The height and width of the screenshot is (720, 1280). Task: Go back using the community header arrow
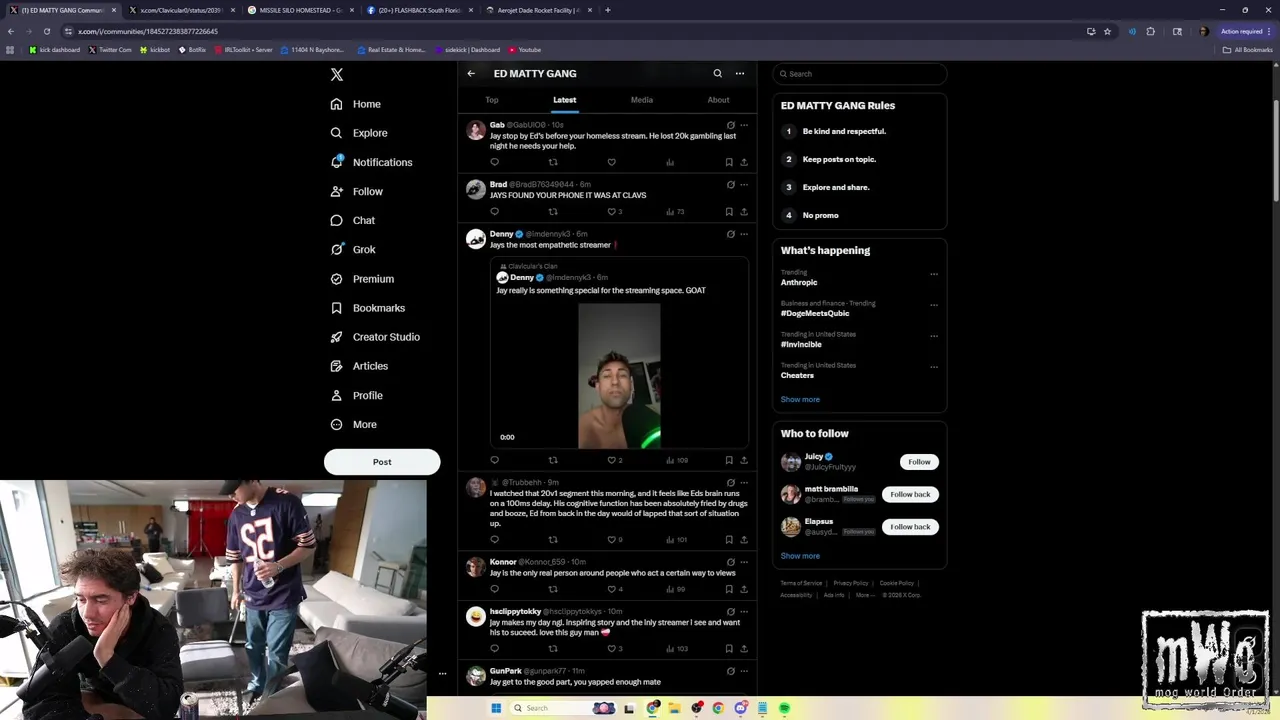[471, 73]
